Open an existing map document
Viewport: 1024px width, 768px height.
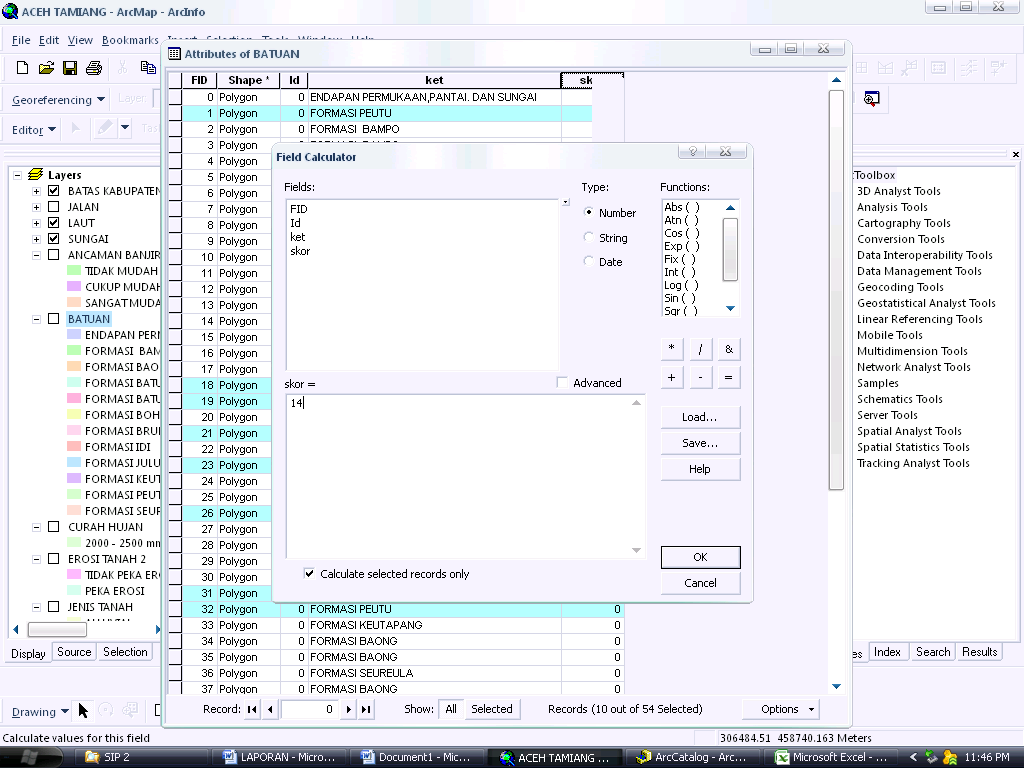click(46, 67)
